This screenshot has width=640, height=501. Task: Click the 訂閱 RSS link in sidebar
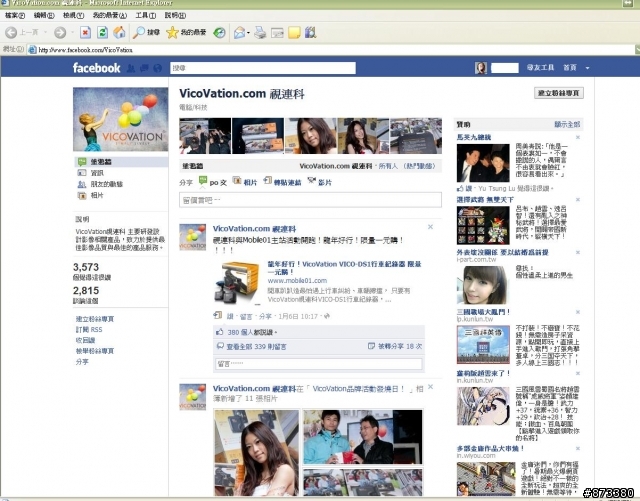89,330
